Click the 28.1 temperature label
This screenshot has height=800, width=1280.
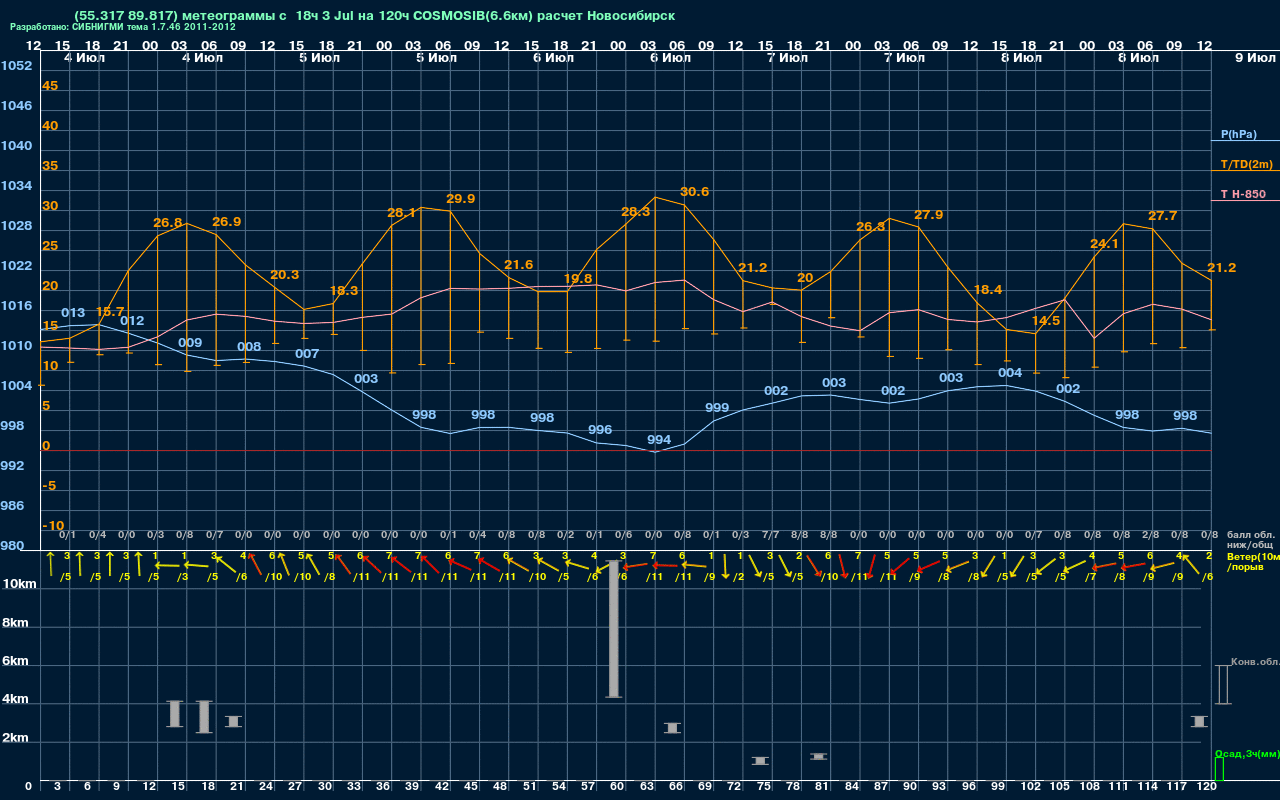[401, 212]
